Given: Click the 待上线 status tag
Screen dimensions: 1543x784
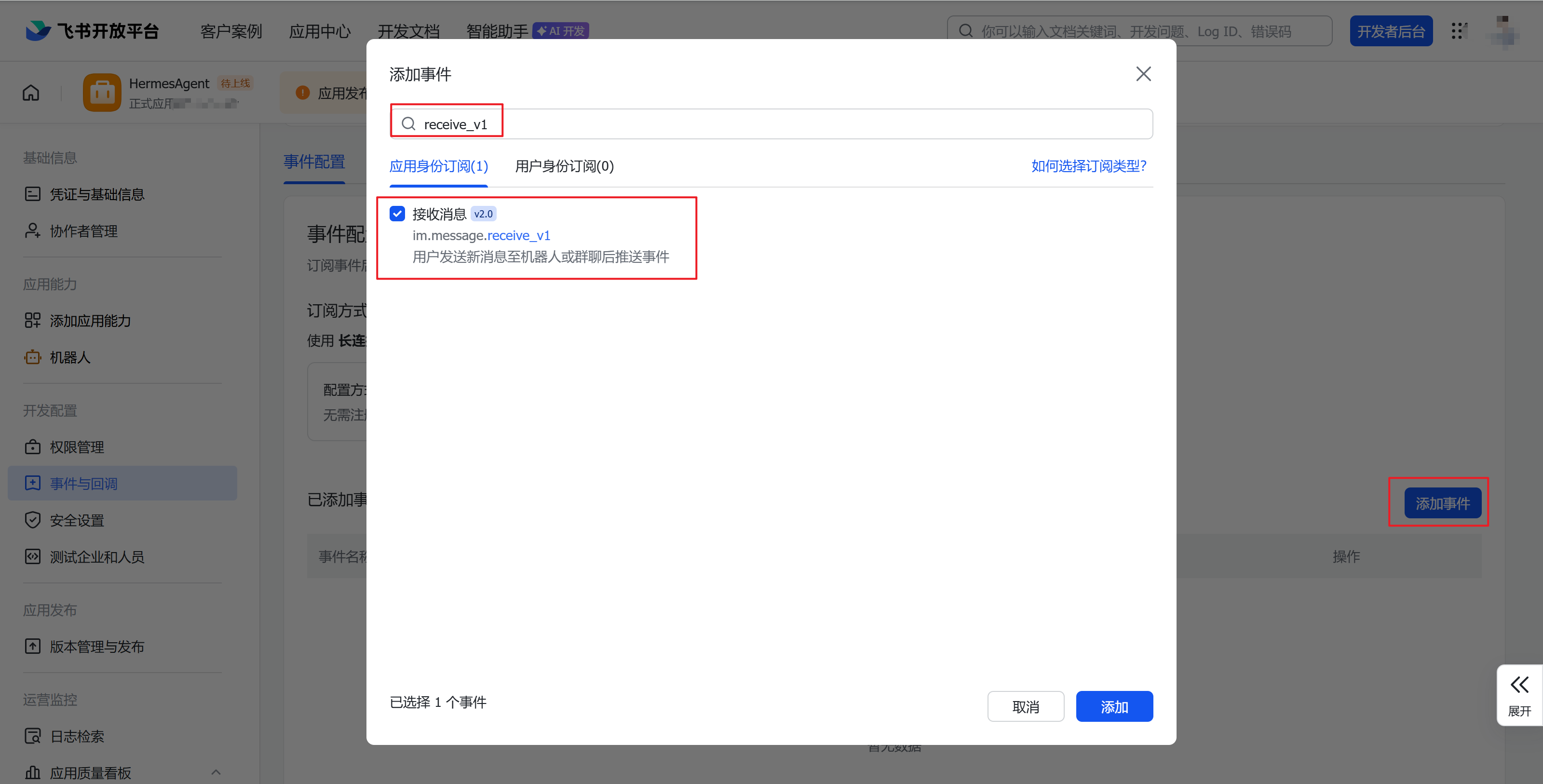Looking at the screenshot, I should [235, 83].
